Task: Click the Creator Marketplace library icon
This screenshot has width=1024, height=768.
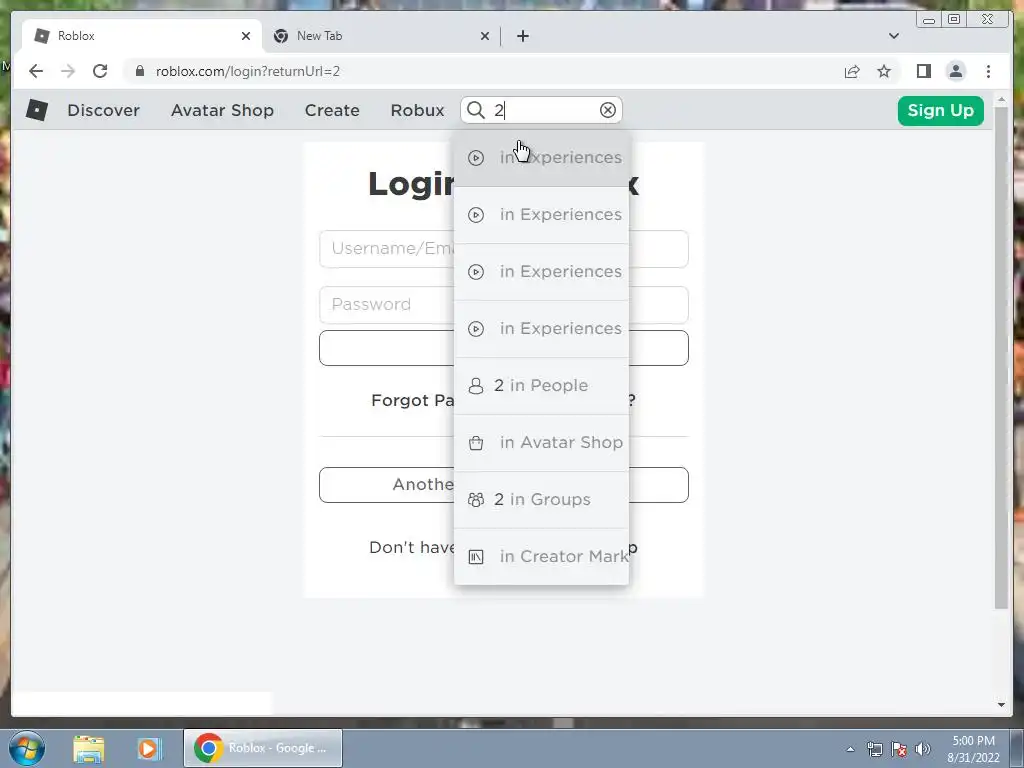Action: click(476, 556)
